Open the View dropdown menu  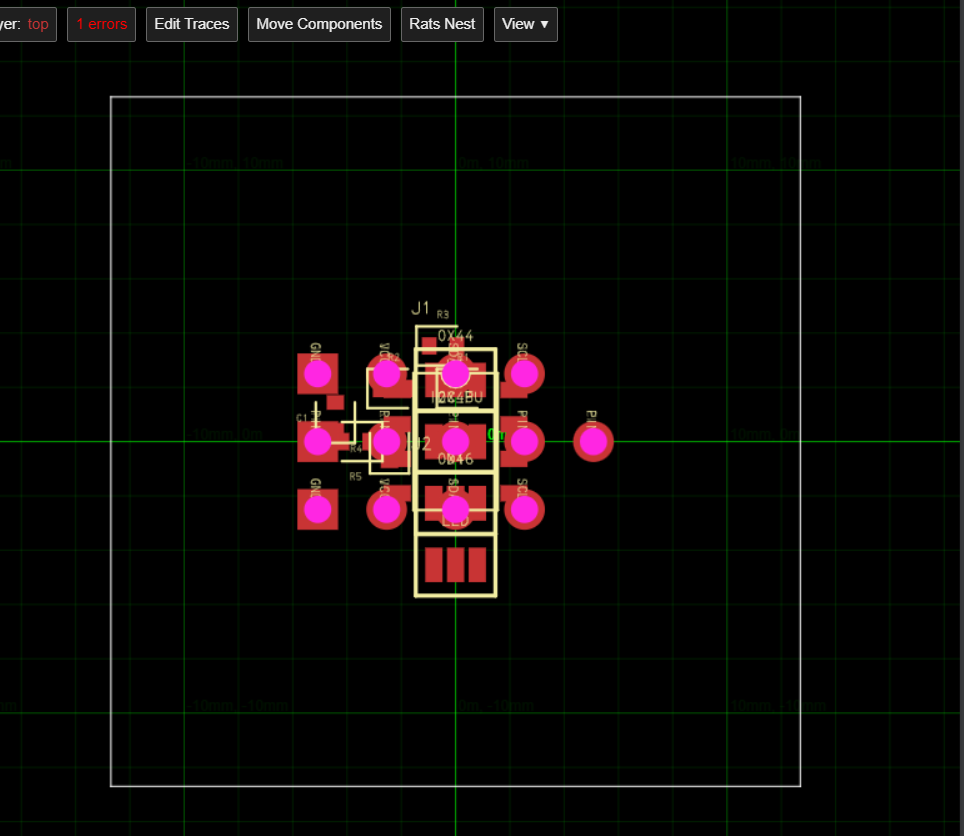526,25
